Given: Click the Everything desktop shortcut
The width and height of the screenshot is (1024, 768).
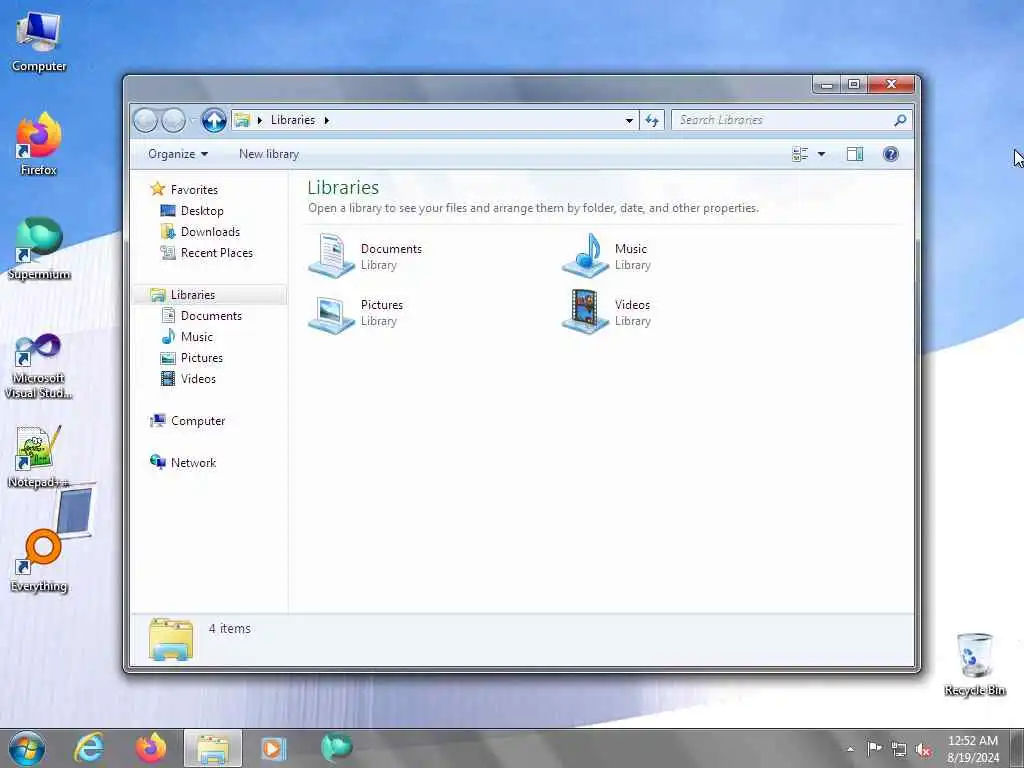Looking at the screenshot, I should [x=39, y=561].
